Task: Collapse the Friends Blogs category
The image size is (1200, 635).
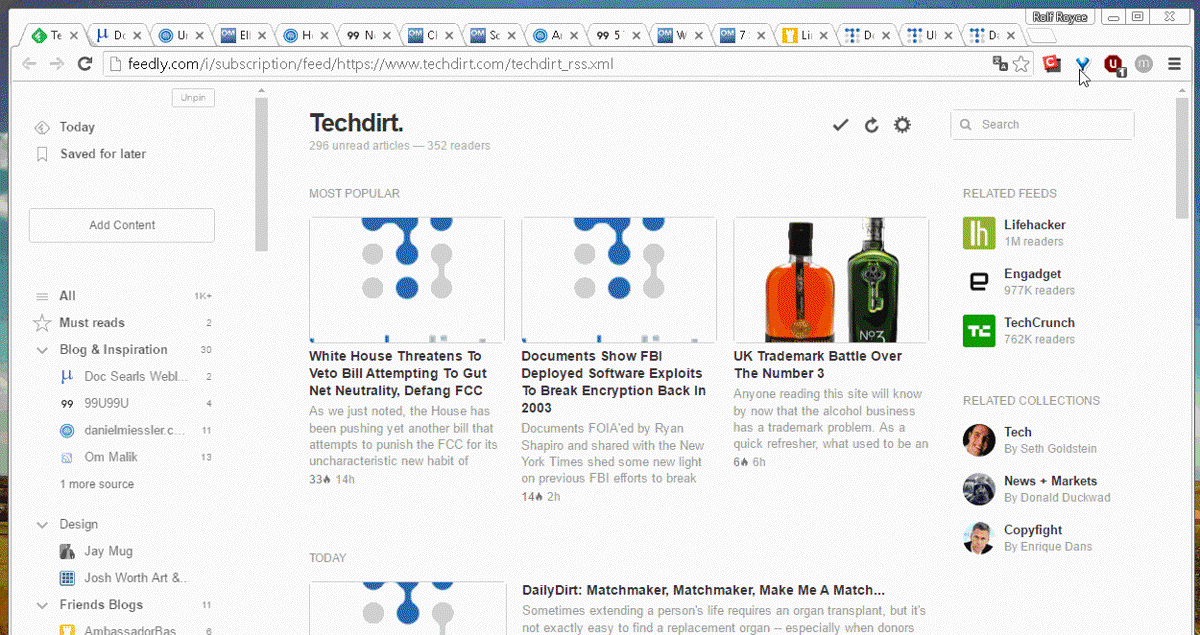Action: tap(42, 606)
